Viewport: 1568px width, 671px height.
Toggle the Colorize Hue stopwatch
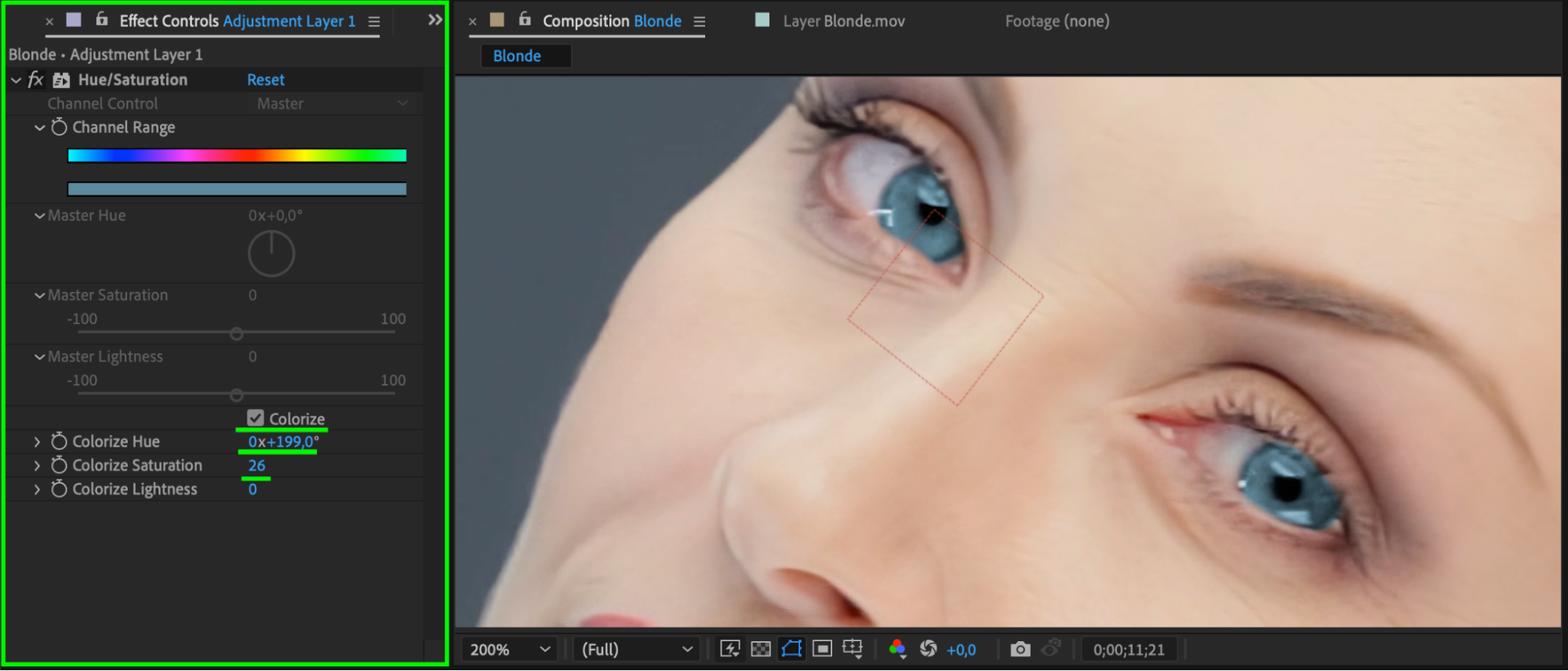pyautogui.click(x=59, y=441)
